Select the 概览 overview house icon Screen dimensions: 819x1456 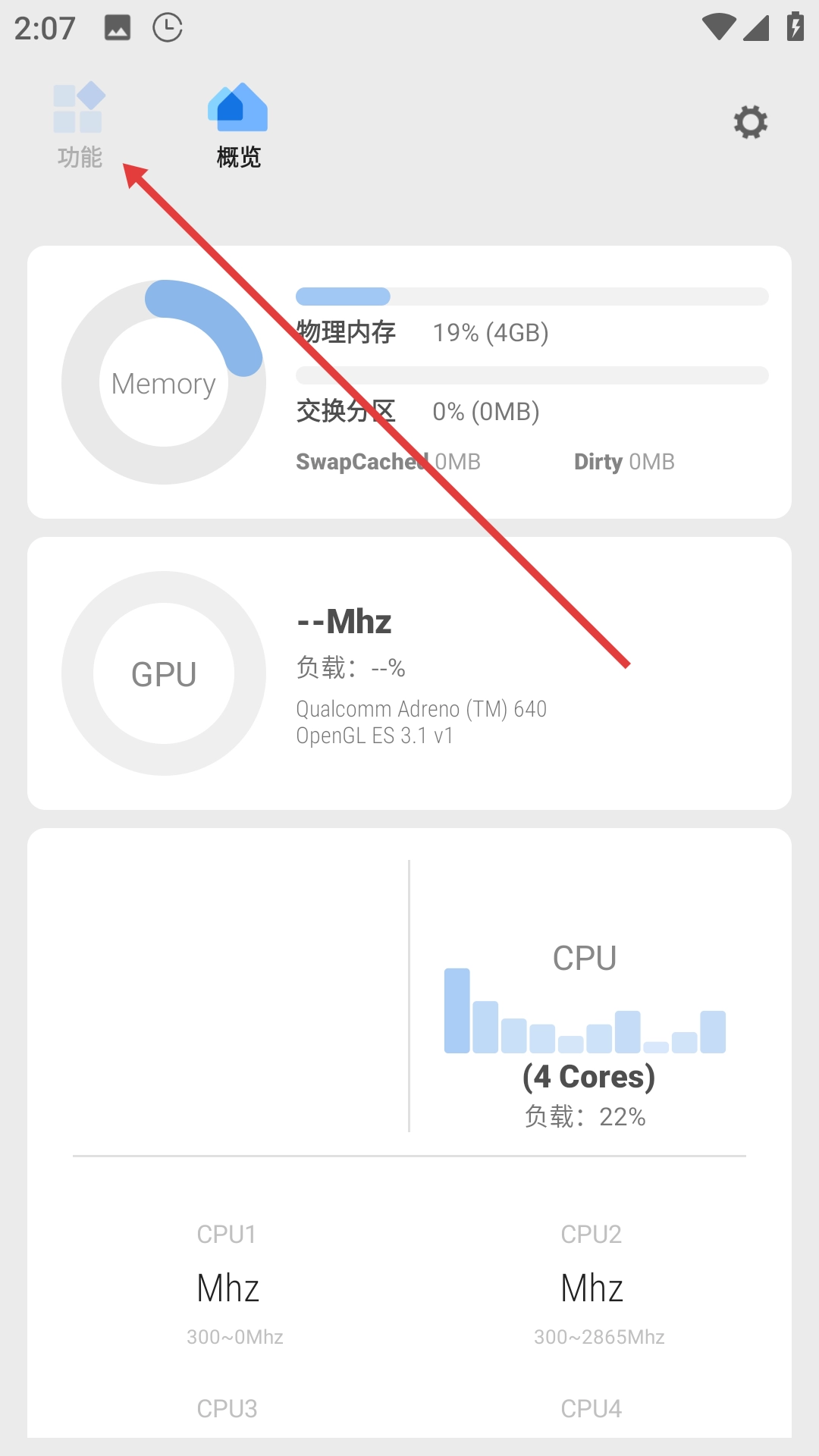click(x=238, y=108)
